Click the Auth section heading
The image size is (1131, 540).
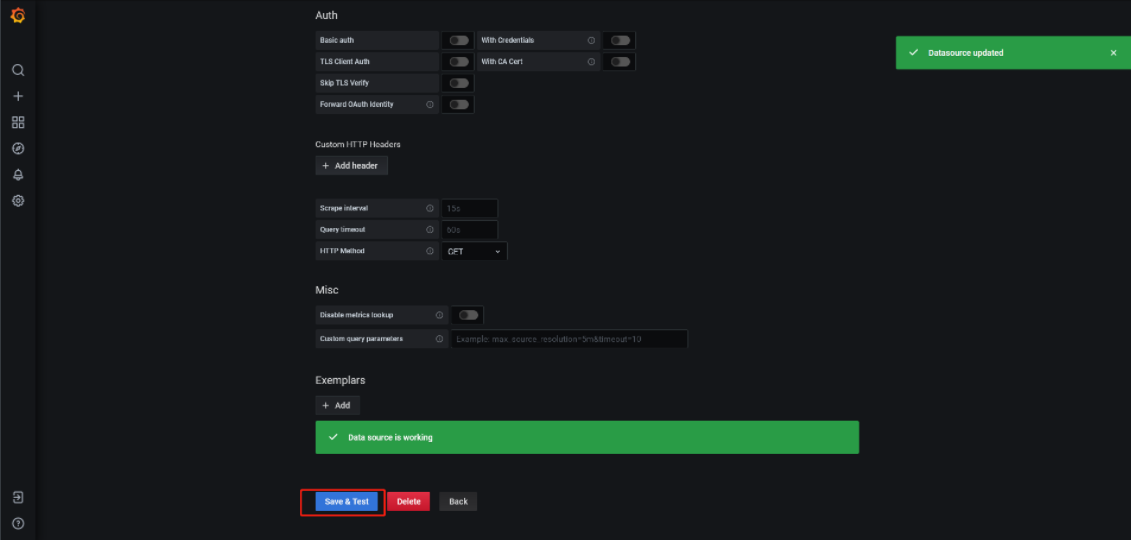pyautogui.click(x=327, y=15)
